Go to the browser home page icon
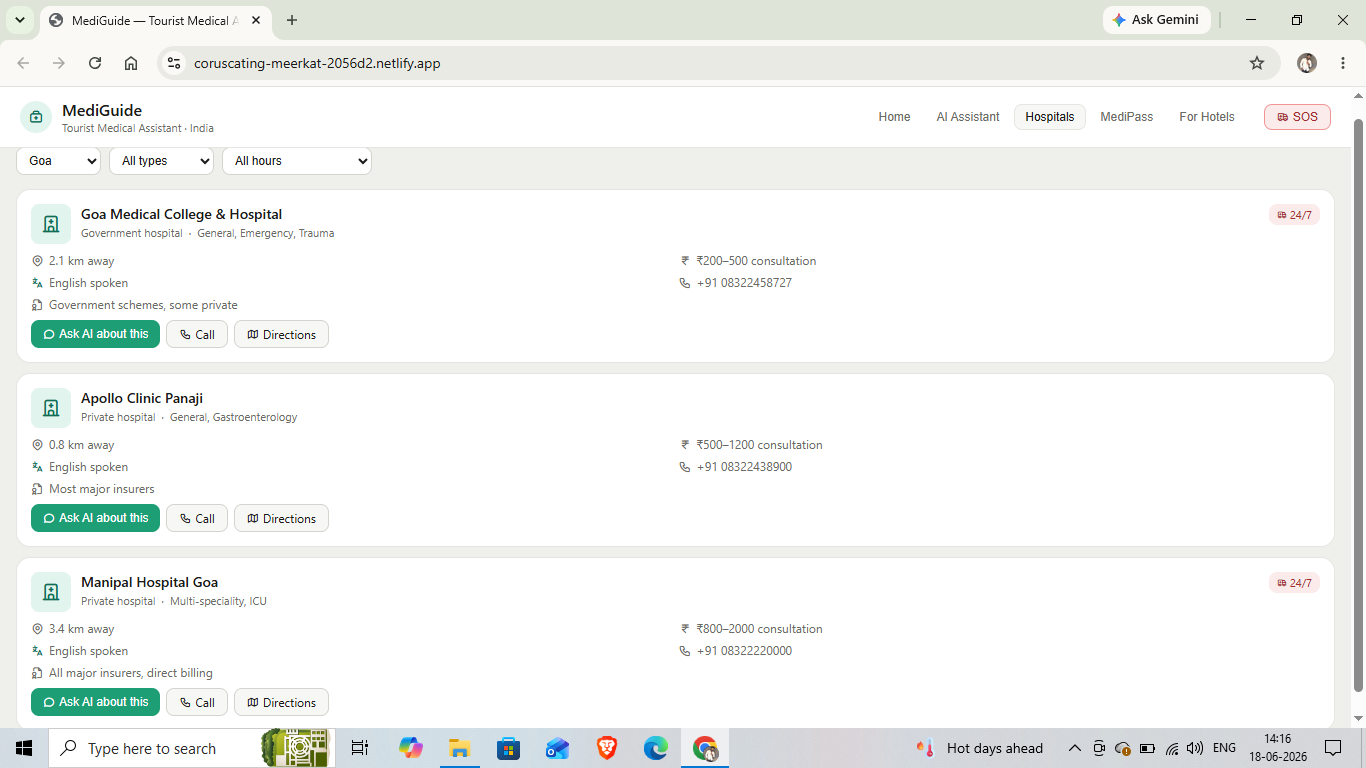Viewport: 1366px width, 768px height. click(131, 63)
